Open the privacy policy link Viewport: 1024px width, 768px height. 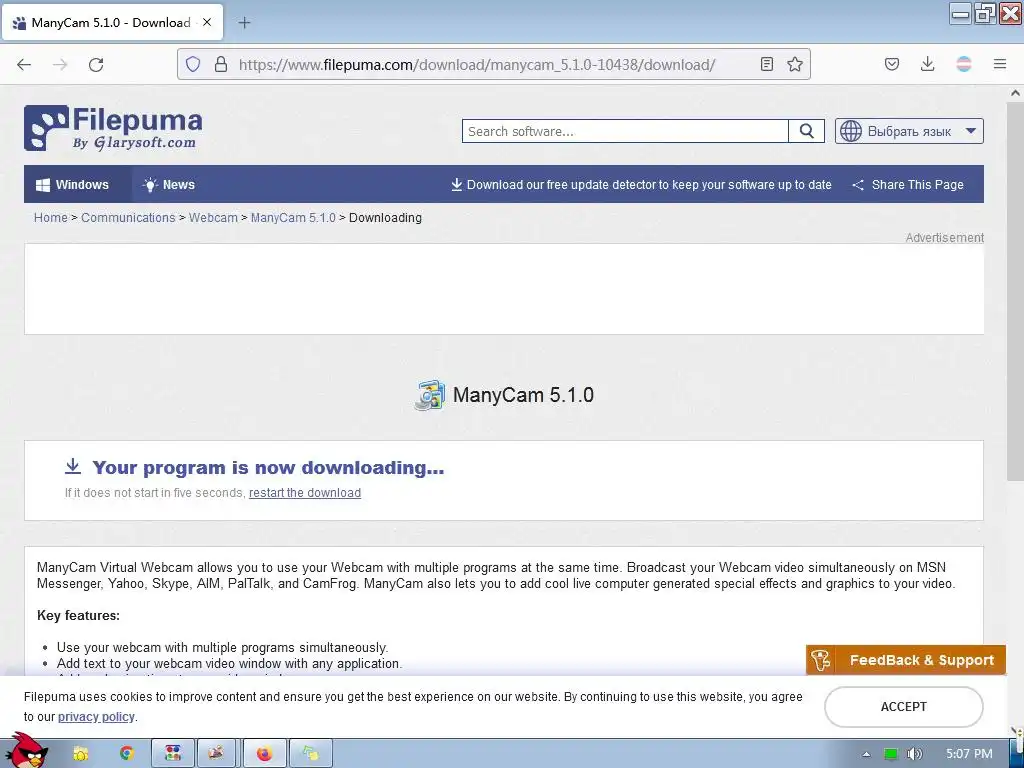(x=96, y=716)
